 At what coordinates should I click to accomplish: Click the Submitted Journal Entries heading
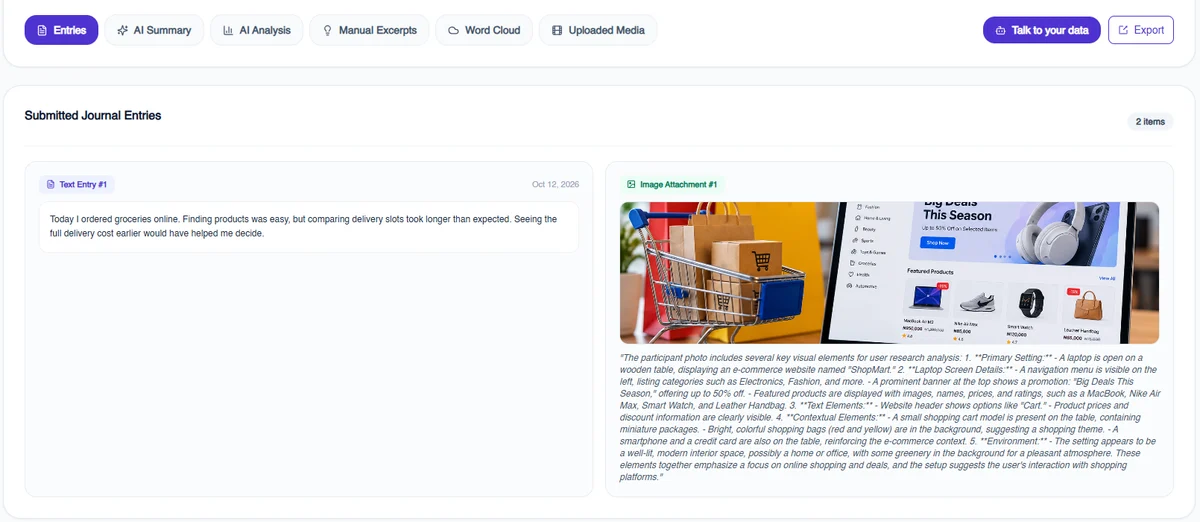pyautogui.click(x=93, y=116)
